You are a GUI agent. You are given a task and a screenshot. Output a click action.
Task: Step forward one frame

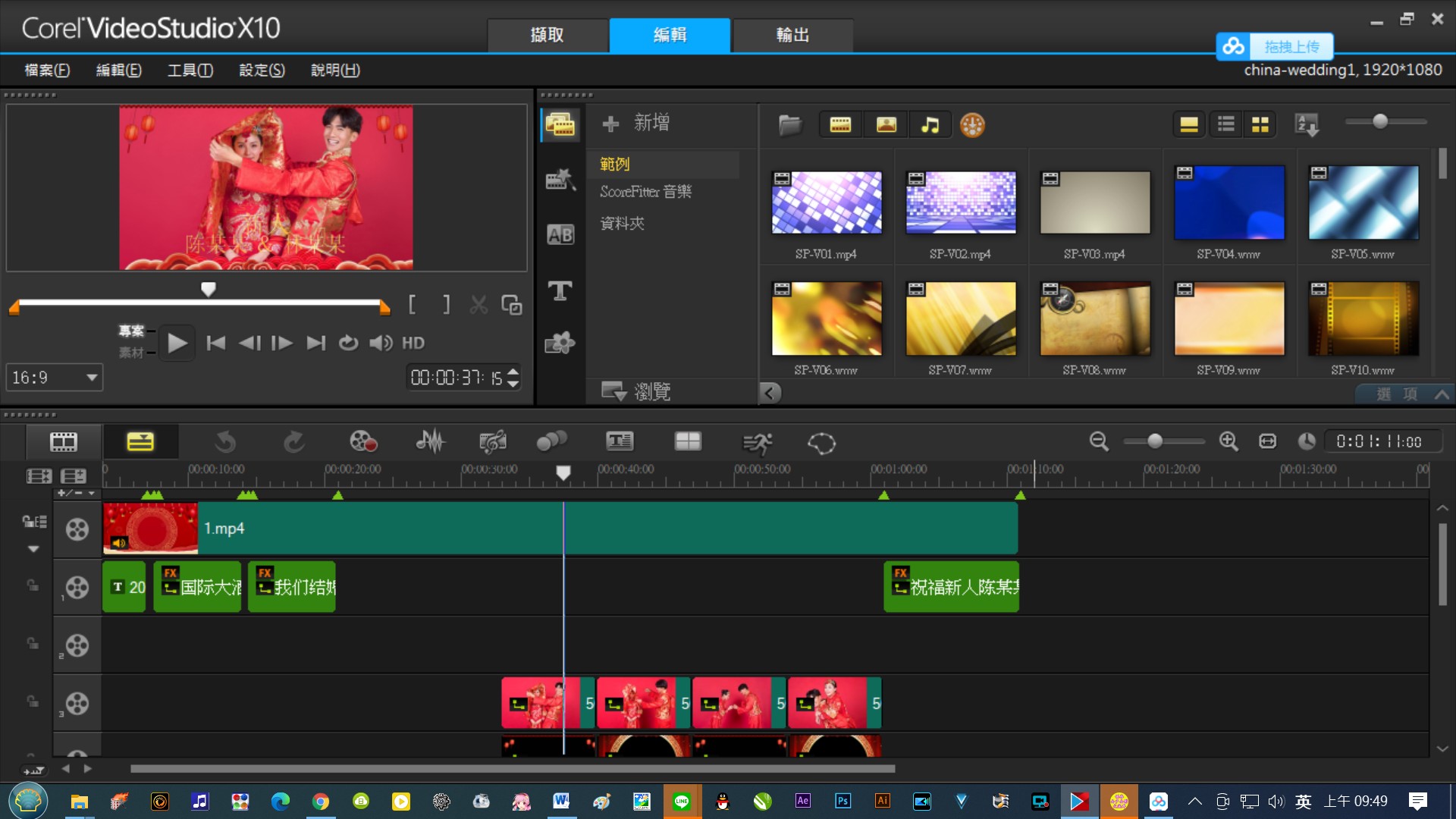(282, 344)
